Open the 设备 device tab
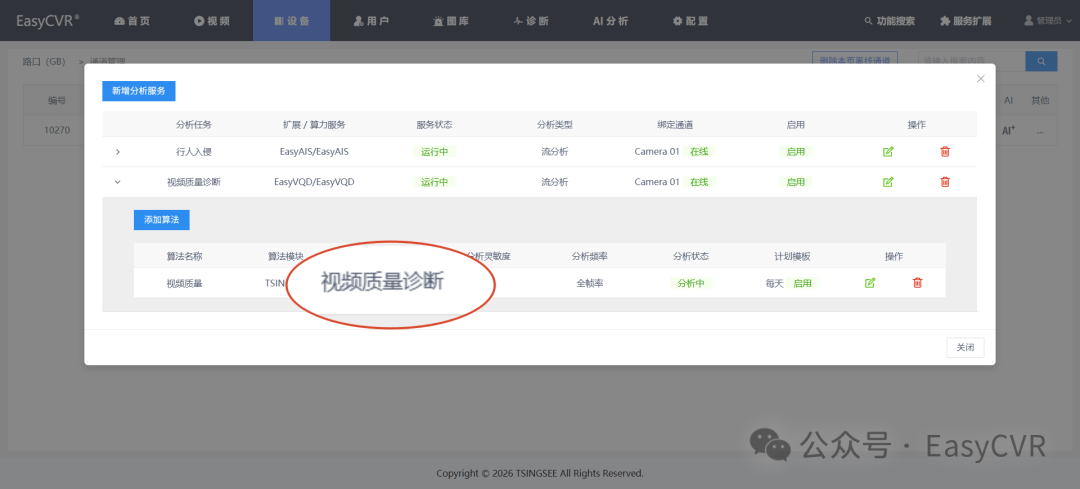This screenshot has width=1080, height=489. (291, 21)
